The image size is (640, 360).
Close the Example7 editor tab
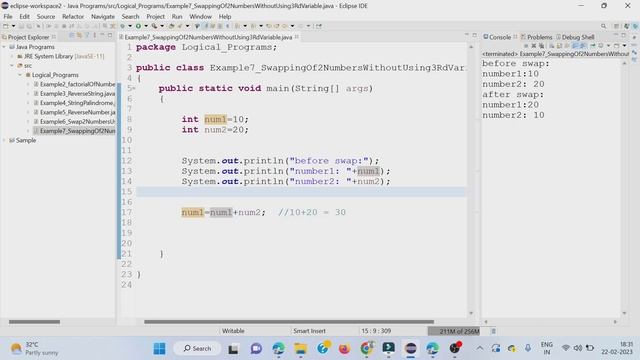pyautogui.click(x=297, y=37)
